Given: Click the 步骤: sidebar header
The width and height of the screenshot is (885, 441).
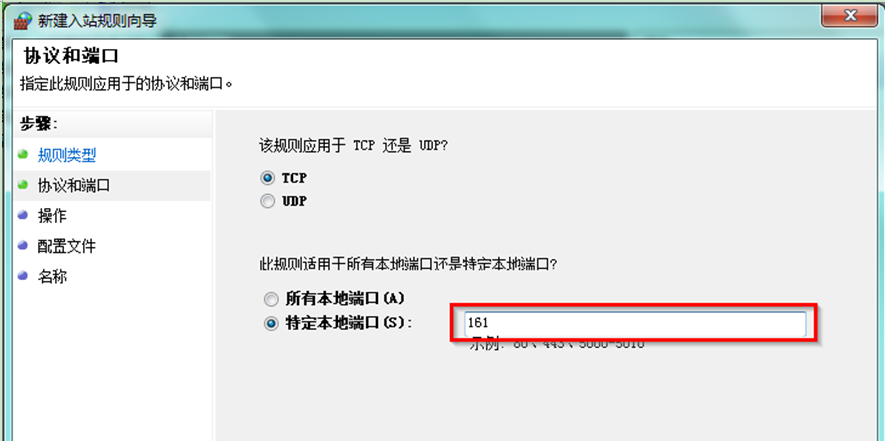Looking at the screenshot, I should 39,124.
